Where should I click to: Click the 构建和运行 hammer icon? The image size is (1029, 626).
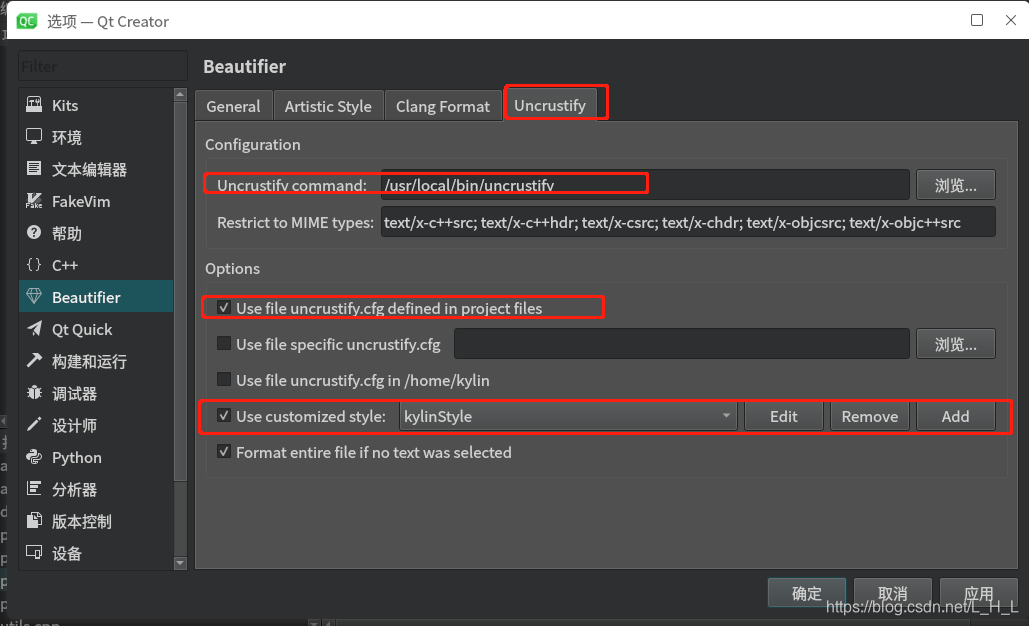click(x=33, y=360)
